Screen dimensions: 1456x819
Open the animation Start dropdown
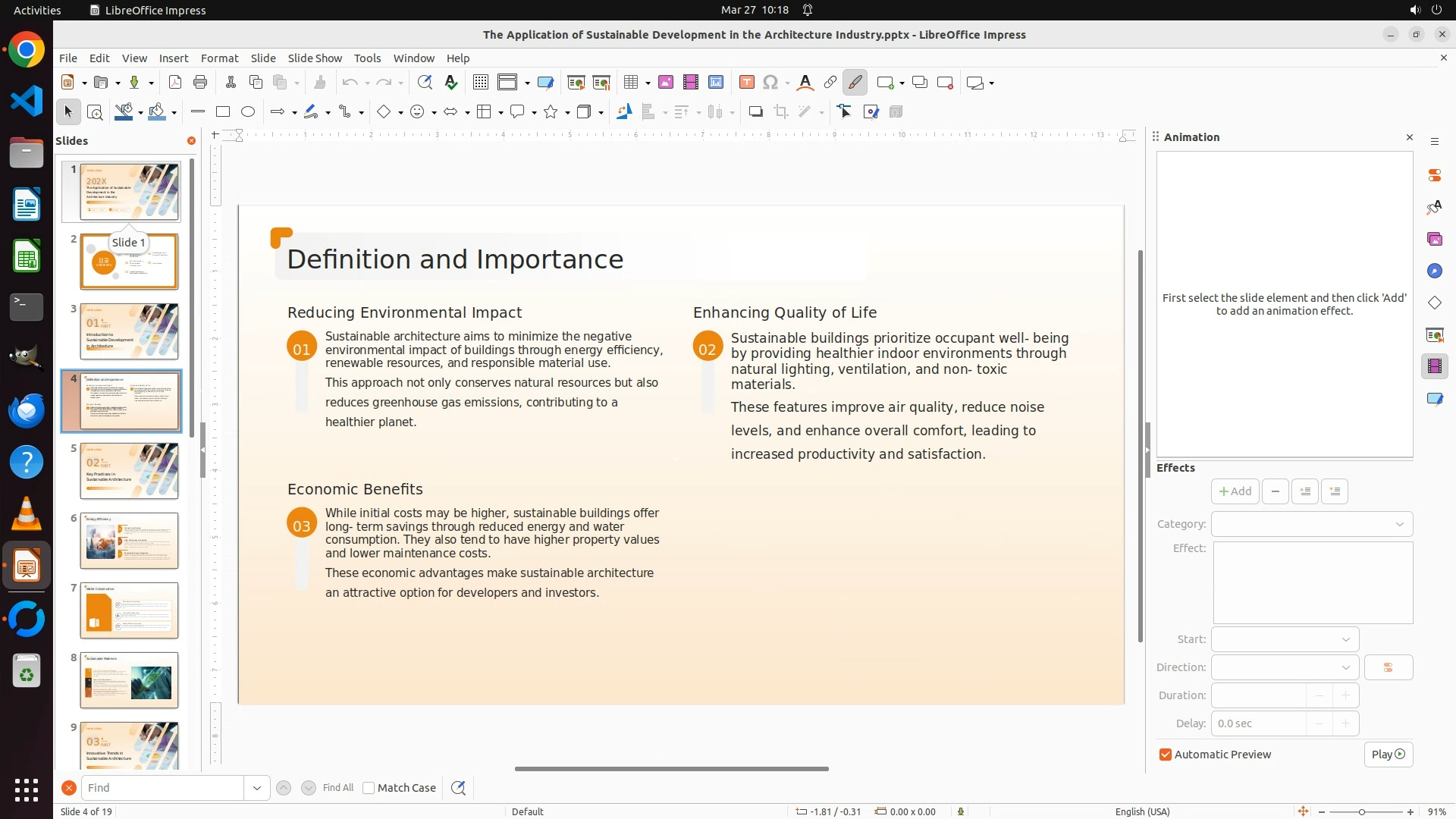click(1285, 639)
